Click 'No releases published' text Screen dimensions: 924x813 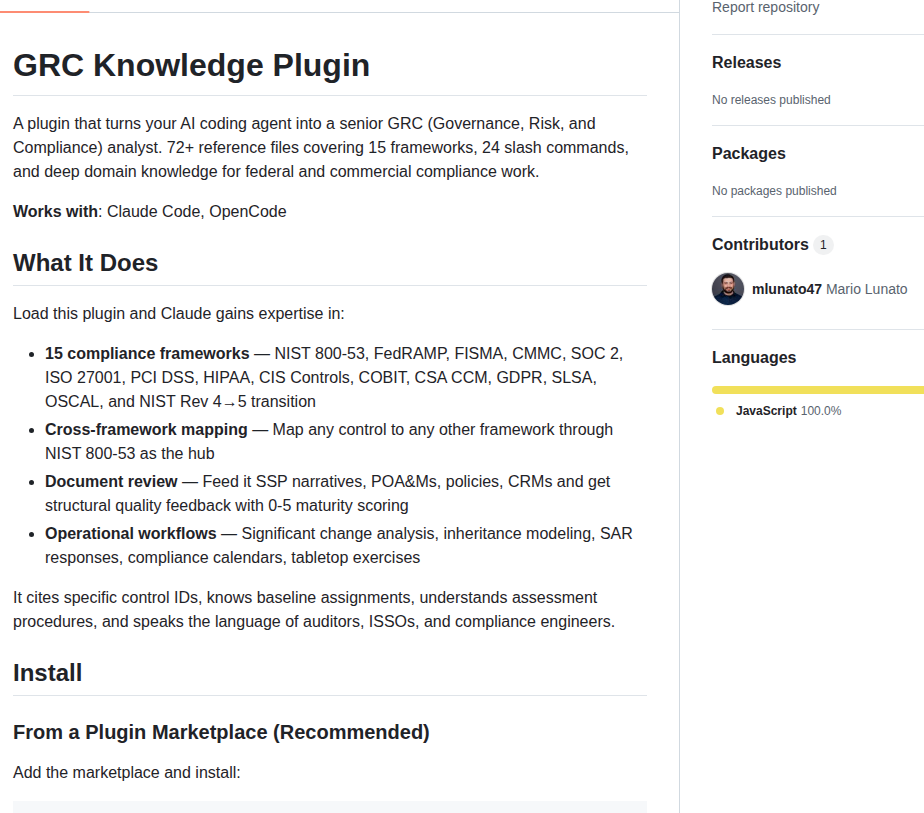771,100
